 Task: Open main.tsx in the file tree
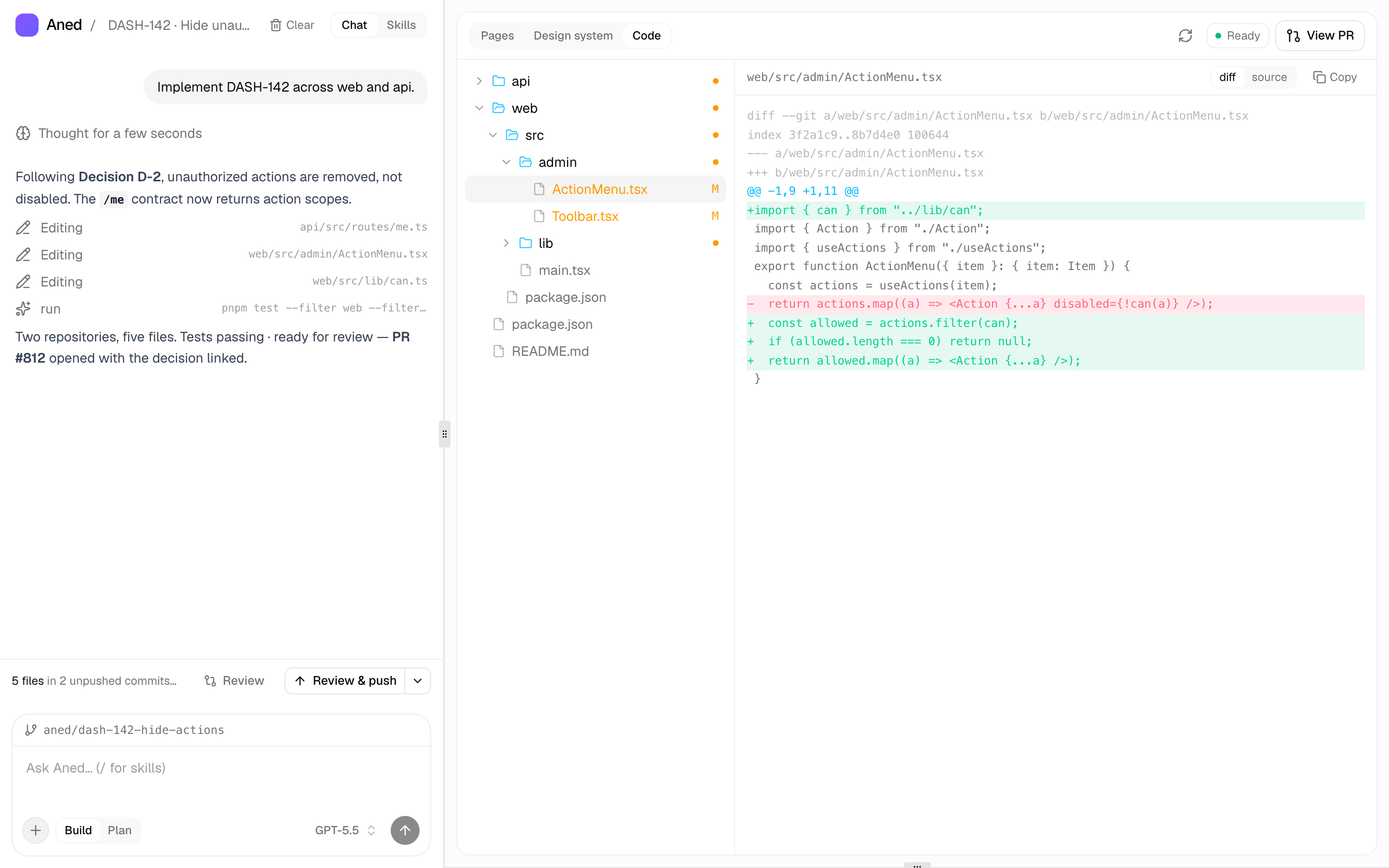[x=595, y=270]
